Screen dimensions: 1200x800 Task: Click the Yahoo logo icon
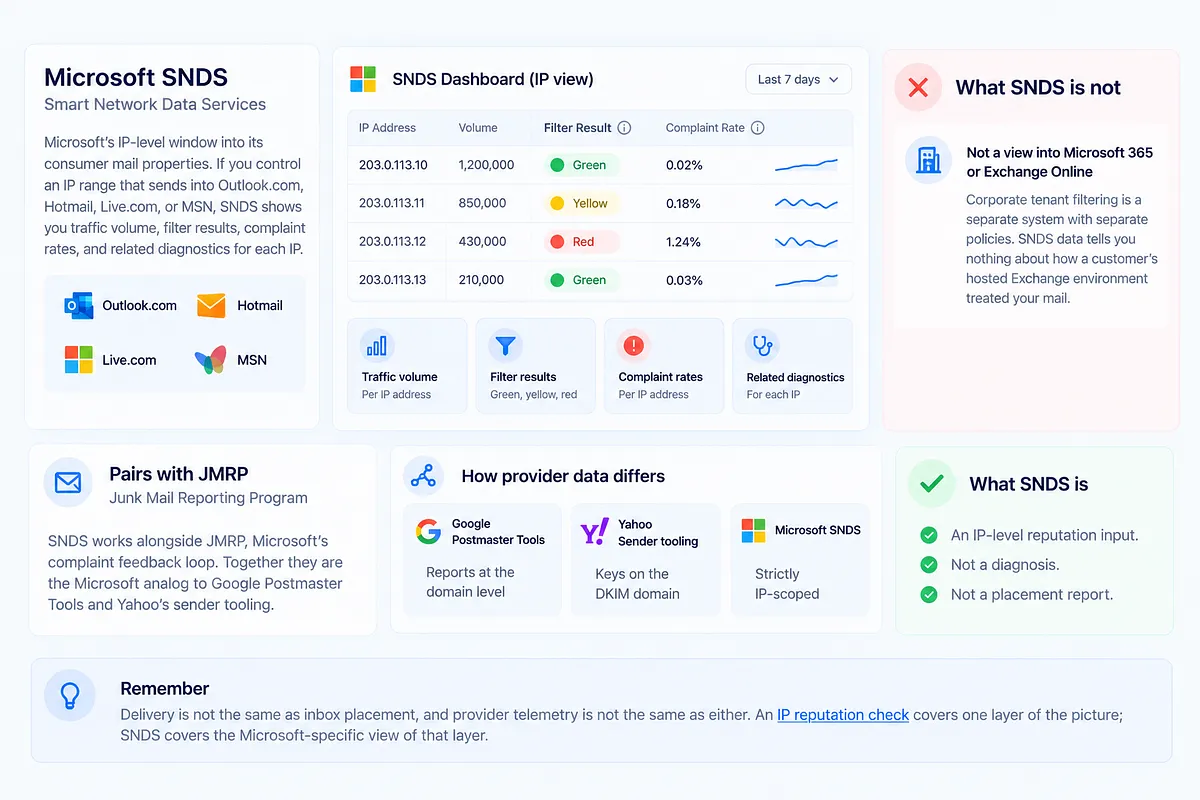tap(595, 531)
